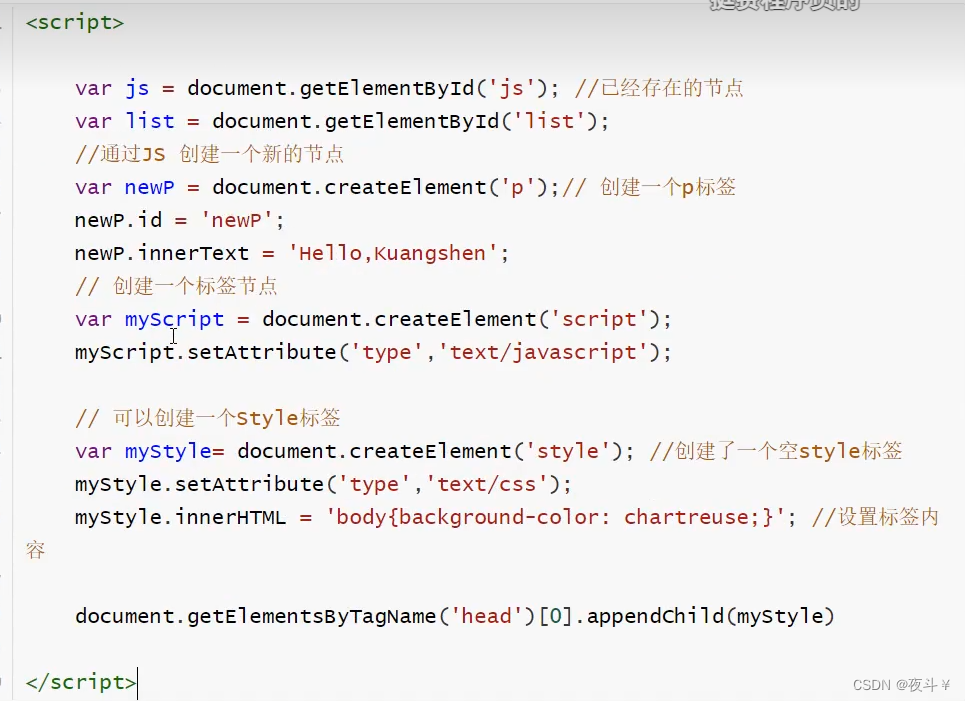Click newP in the var newP declaration
This screenshot has width=965, height=701.
pos(150,187)
